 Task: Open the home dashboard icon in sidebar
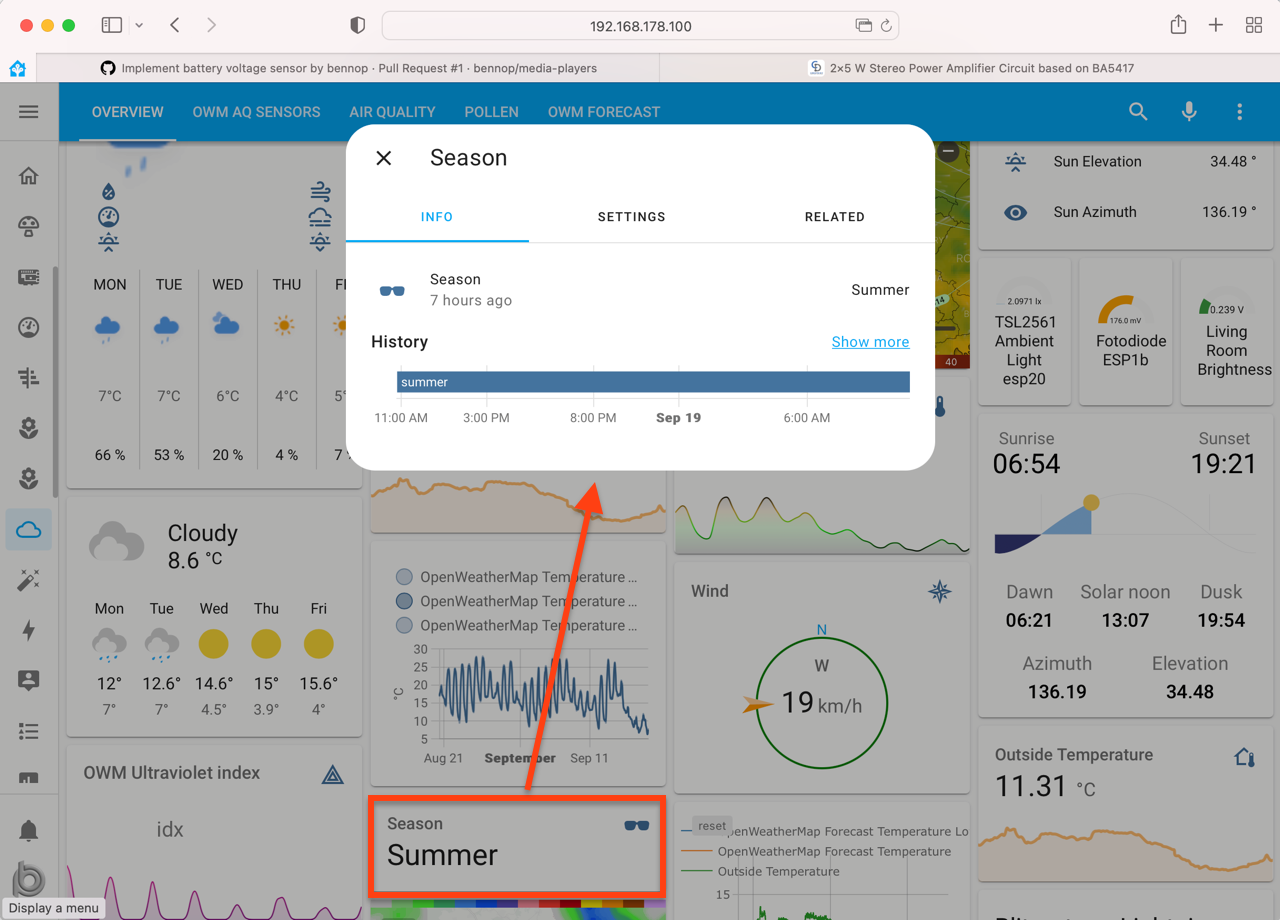click(28, 175)
